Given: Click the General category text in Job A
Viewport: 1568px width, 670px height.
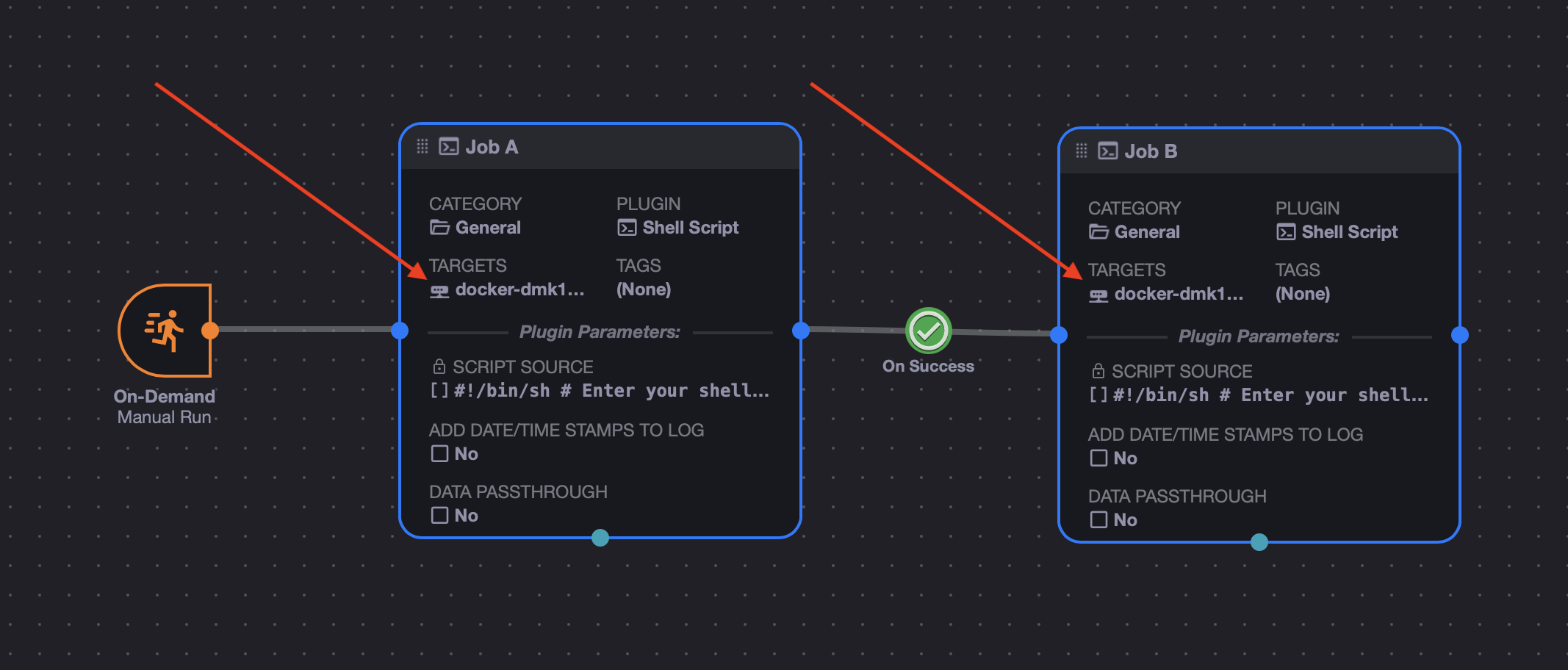Looking at the screenshot, I should [x=488, y=228].
